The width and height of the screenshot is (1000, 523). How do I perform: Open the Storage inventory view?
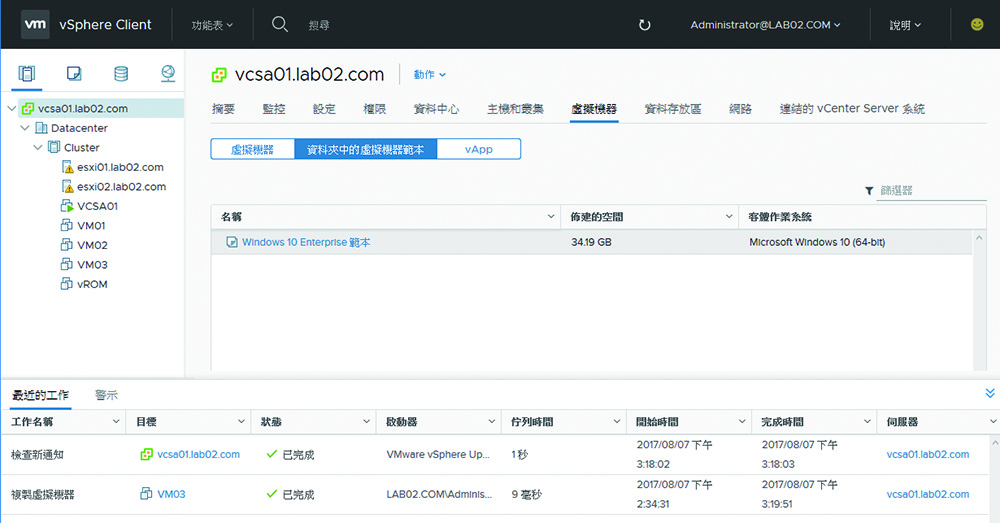click(121, 73)
